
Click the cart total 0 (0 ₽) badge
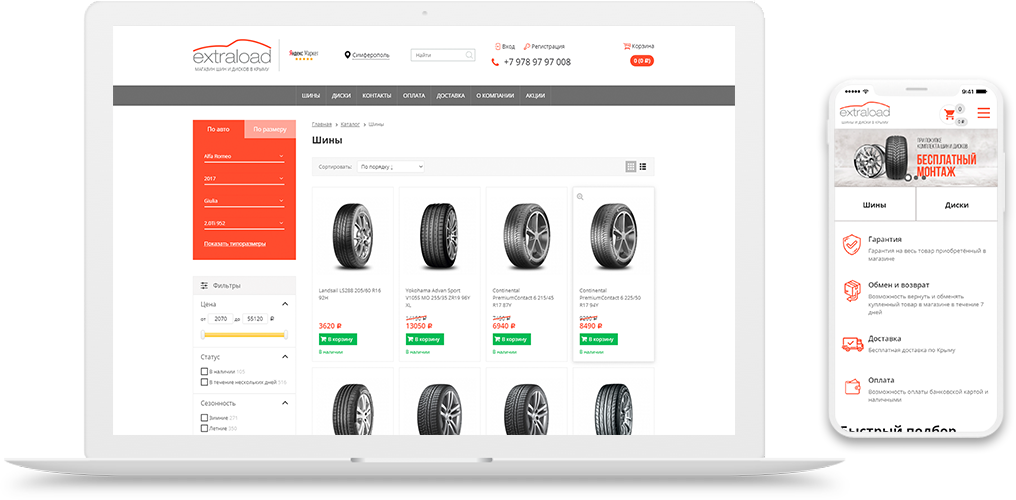pos(641,61)
